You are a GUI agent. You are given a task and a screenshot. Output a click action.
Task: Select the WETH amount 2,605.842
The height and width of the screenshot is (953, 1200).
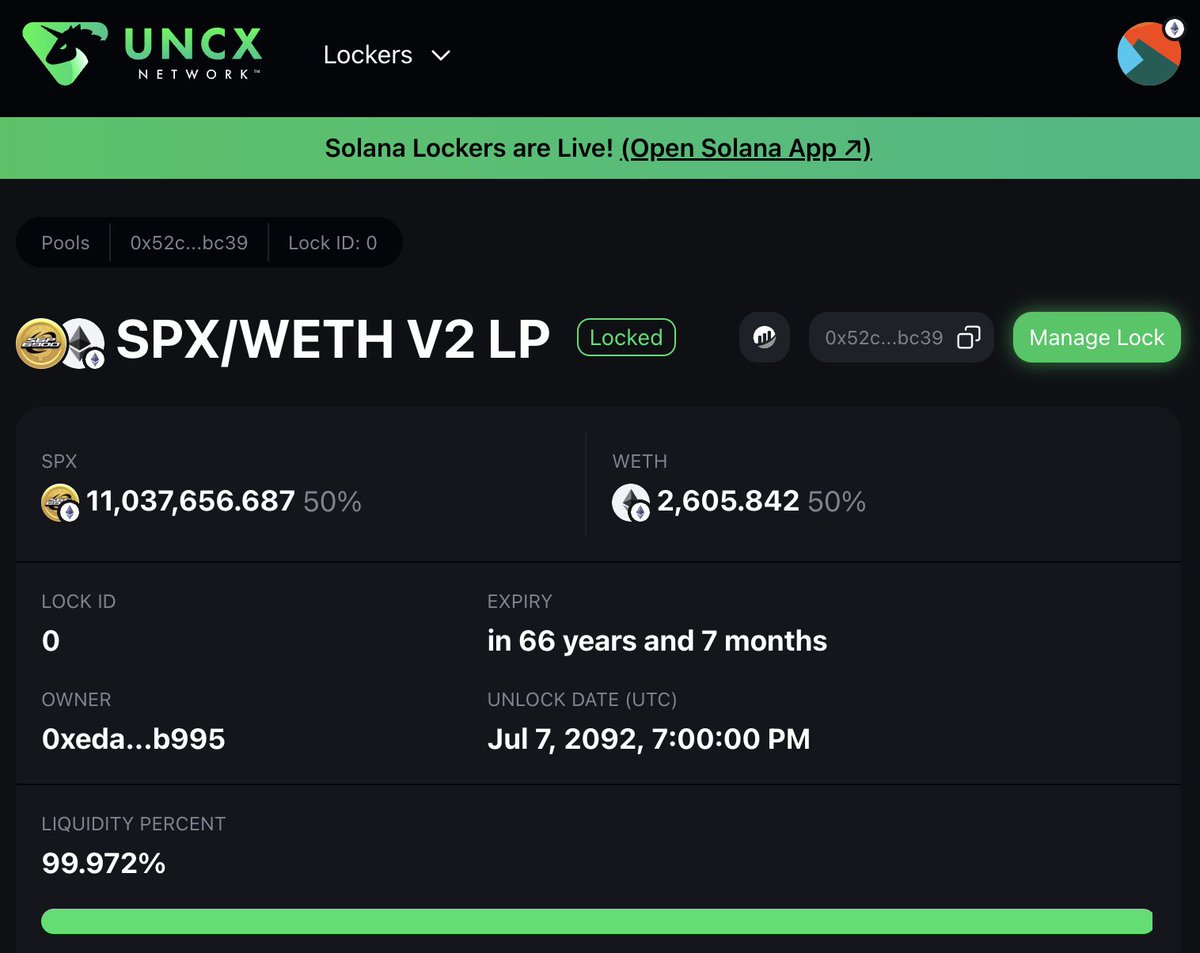click(x=728, y=501)
